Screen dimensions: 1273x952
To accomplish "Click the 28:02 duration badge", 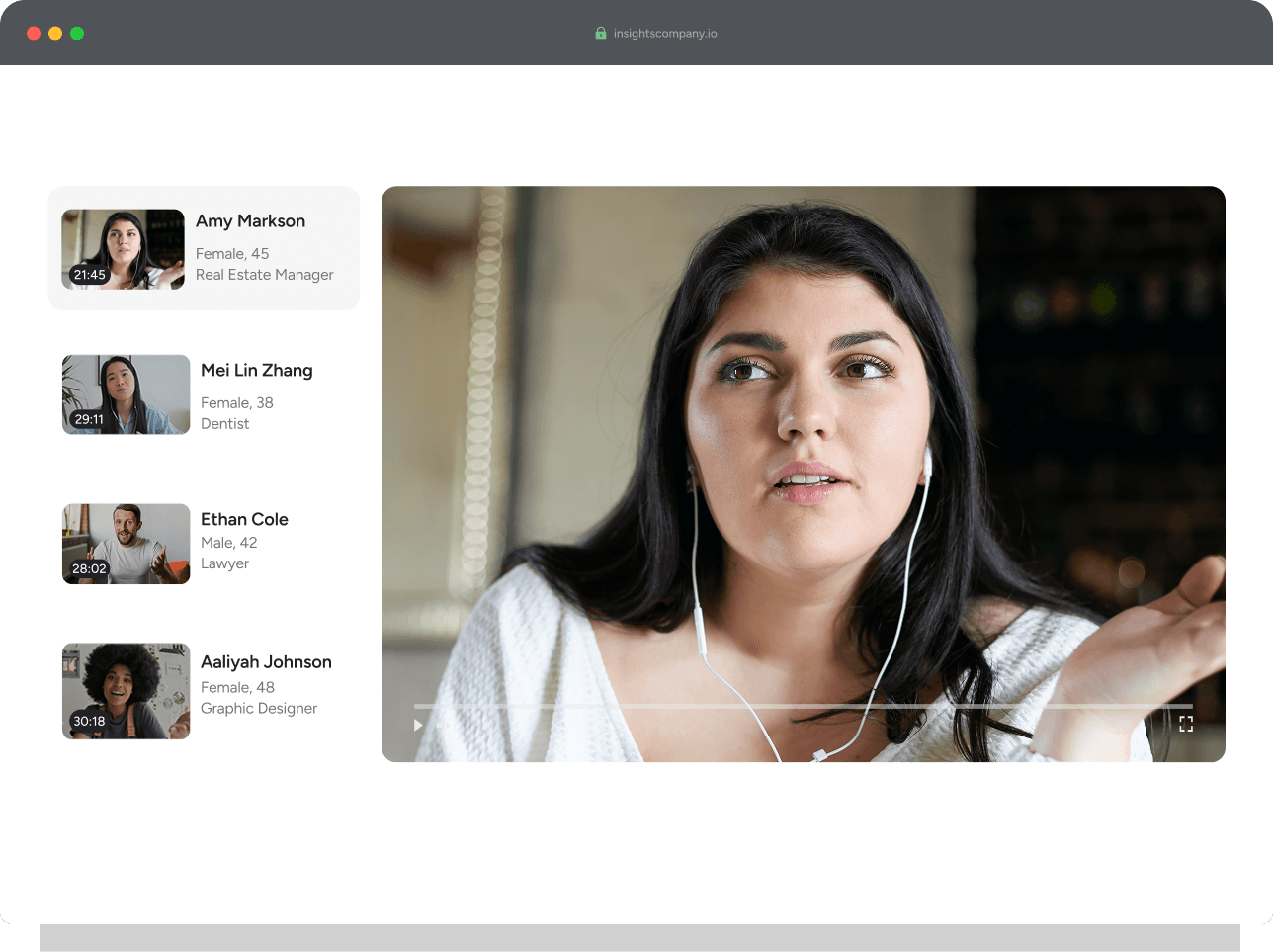I will tap(89, 568).
